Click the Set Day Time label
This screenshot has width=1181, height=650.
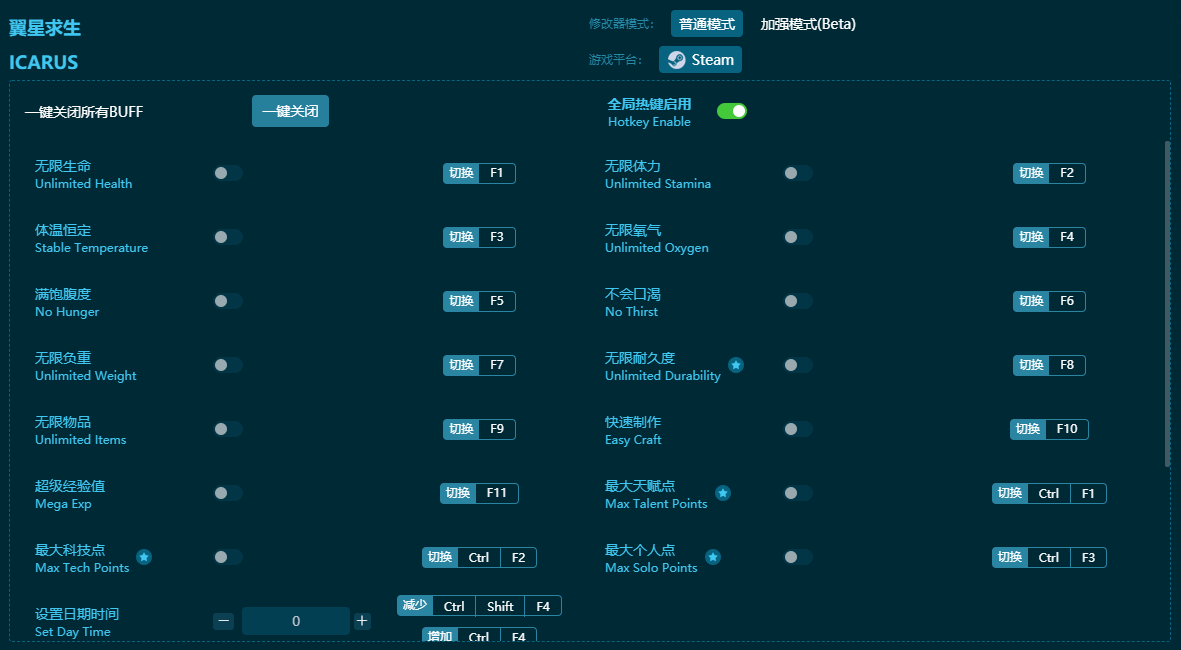point(72,632)
